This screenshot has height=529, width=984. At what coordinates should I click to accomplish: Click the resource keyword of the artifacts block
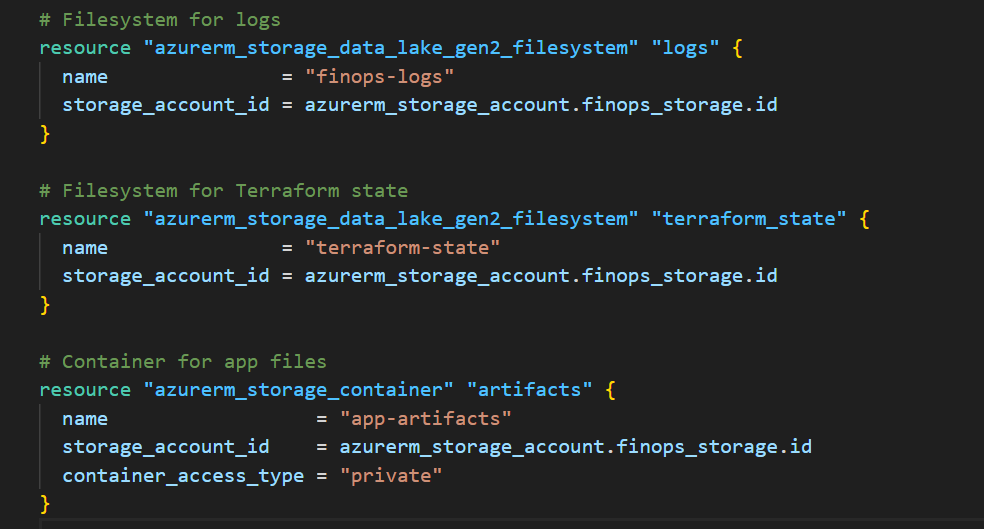tap(85, 390)
